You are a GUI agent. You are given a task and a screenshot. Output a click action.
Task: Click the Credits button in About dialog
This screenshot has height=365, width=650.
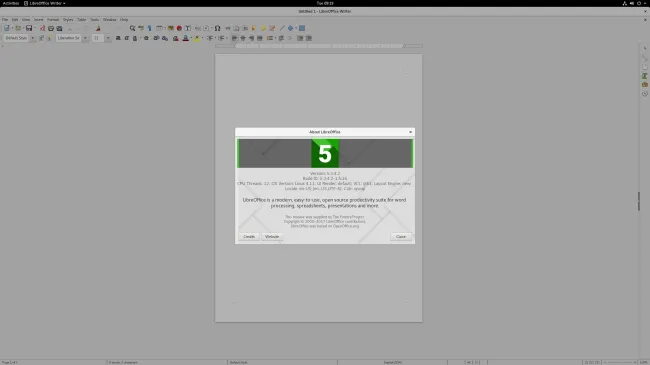point(249,236)
